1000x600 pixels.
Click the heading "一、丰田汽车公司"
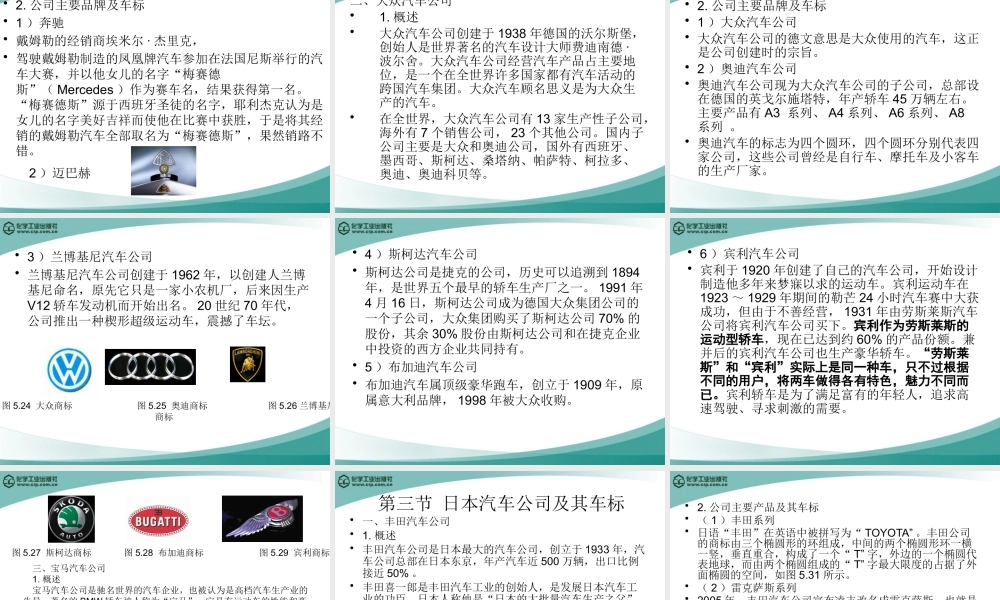tap(406, 521)
